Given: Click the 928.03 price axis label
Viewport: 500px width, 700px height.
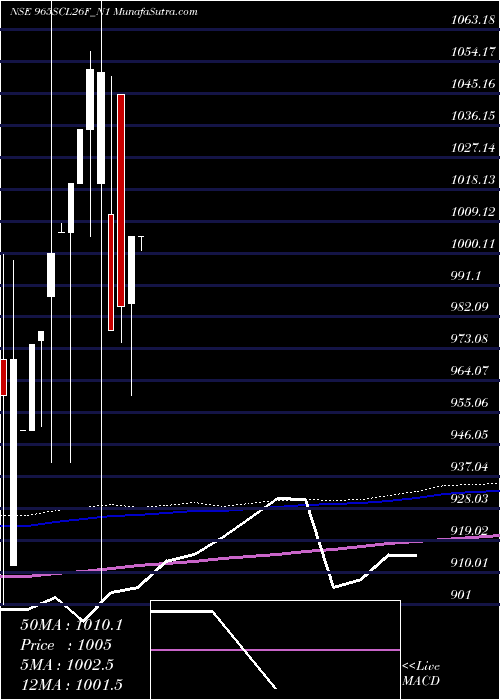Looking at the screenshot, I should click(471, 499).
